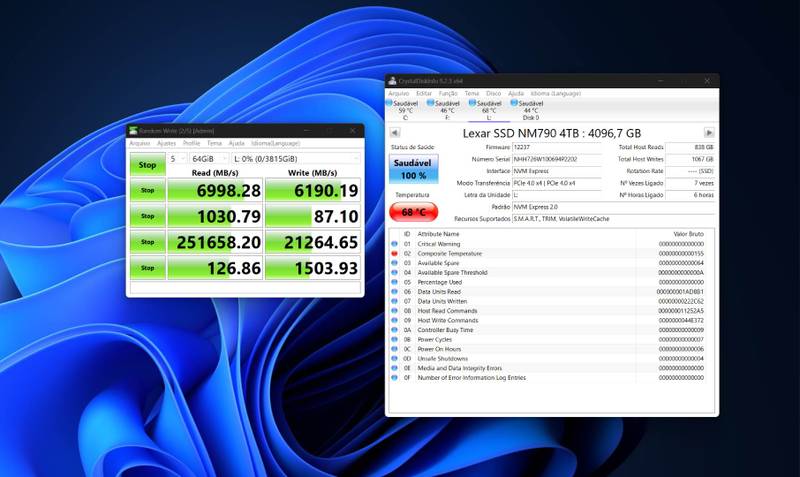800x477 pixels.
Task: Click the status dot for Data Units Written
Action: click(394, 302)
